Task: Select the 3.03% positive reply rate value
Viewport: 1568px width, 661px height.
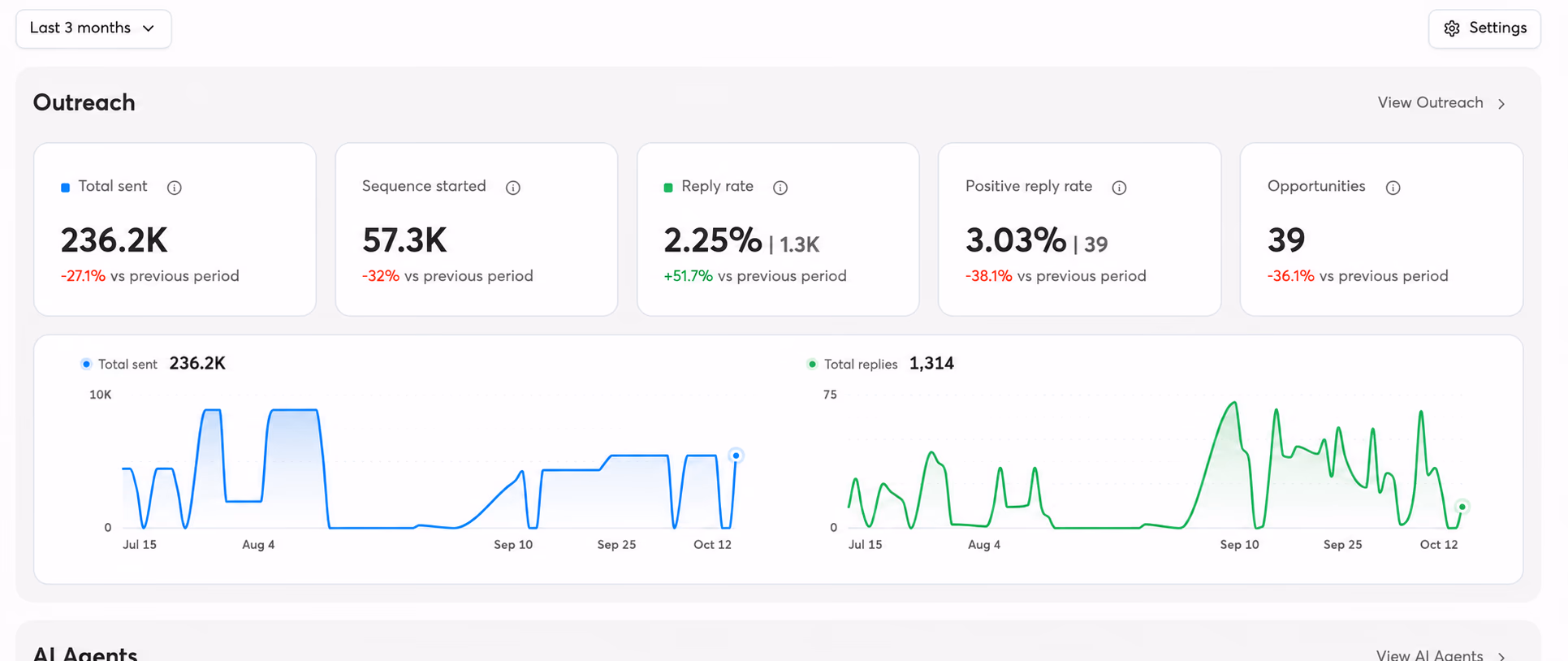Action: tap(1015, 240)
